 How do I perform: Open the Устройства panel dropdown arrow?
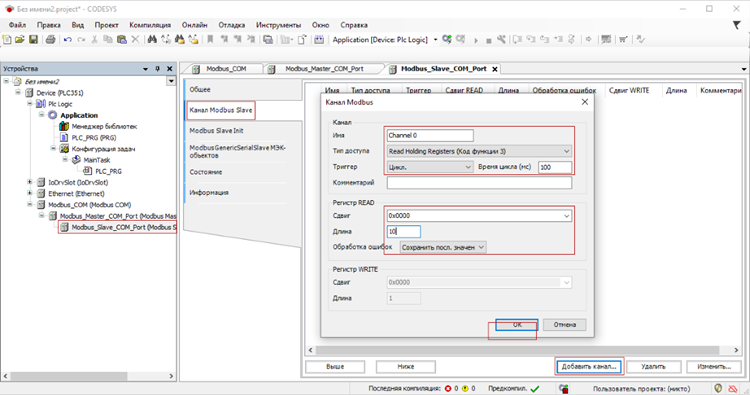[x=145, y=69]
